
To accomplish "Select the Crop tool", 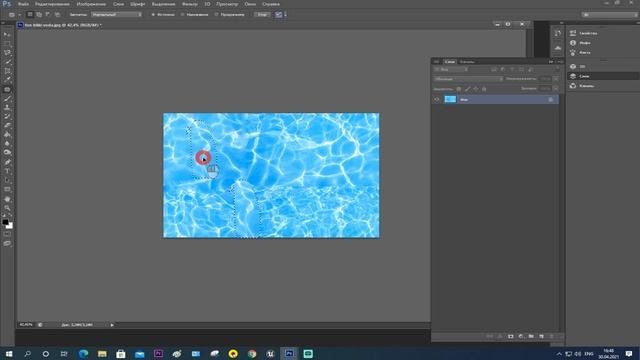I will point(7,71).
